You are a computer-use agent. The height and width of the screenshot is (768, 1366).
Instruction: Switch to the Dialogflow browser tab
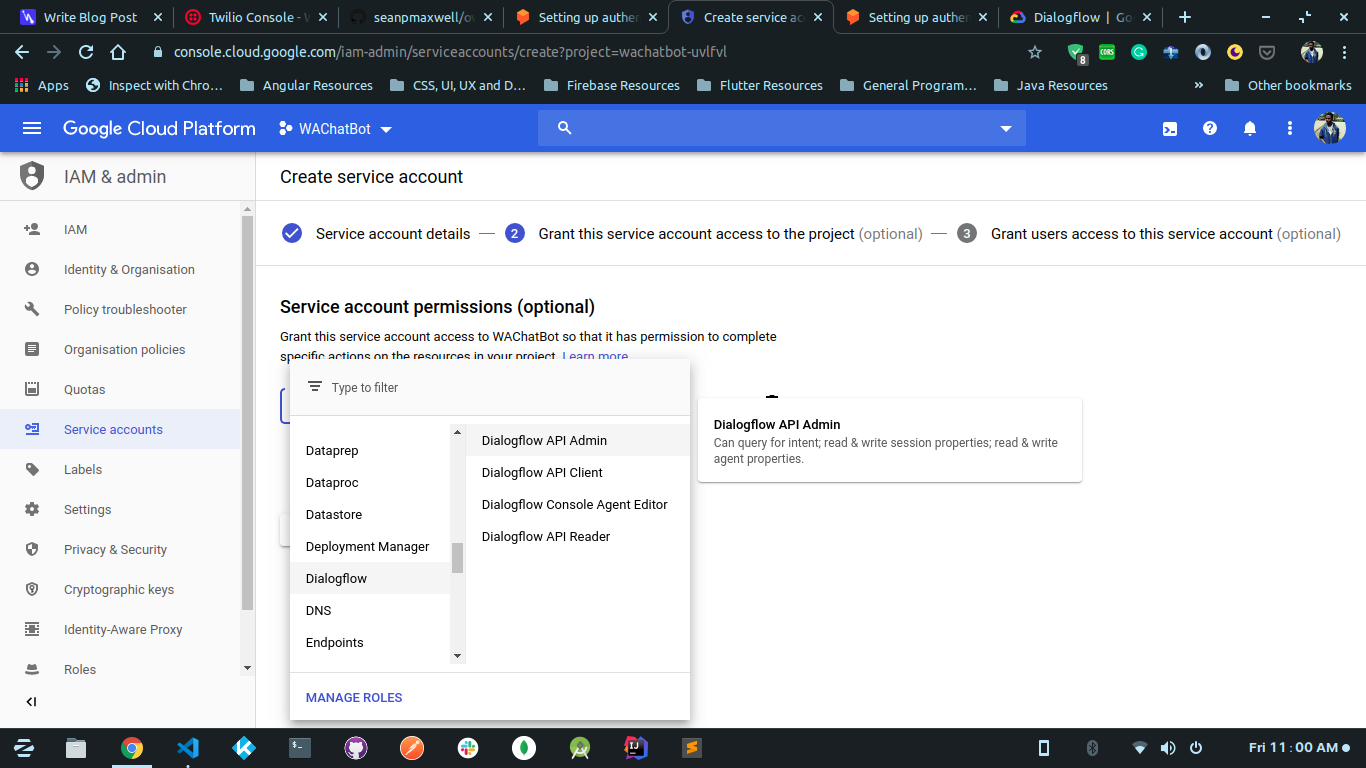click(1082, 17)
